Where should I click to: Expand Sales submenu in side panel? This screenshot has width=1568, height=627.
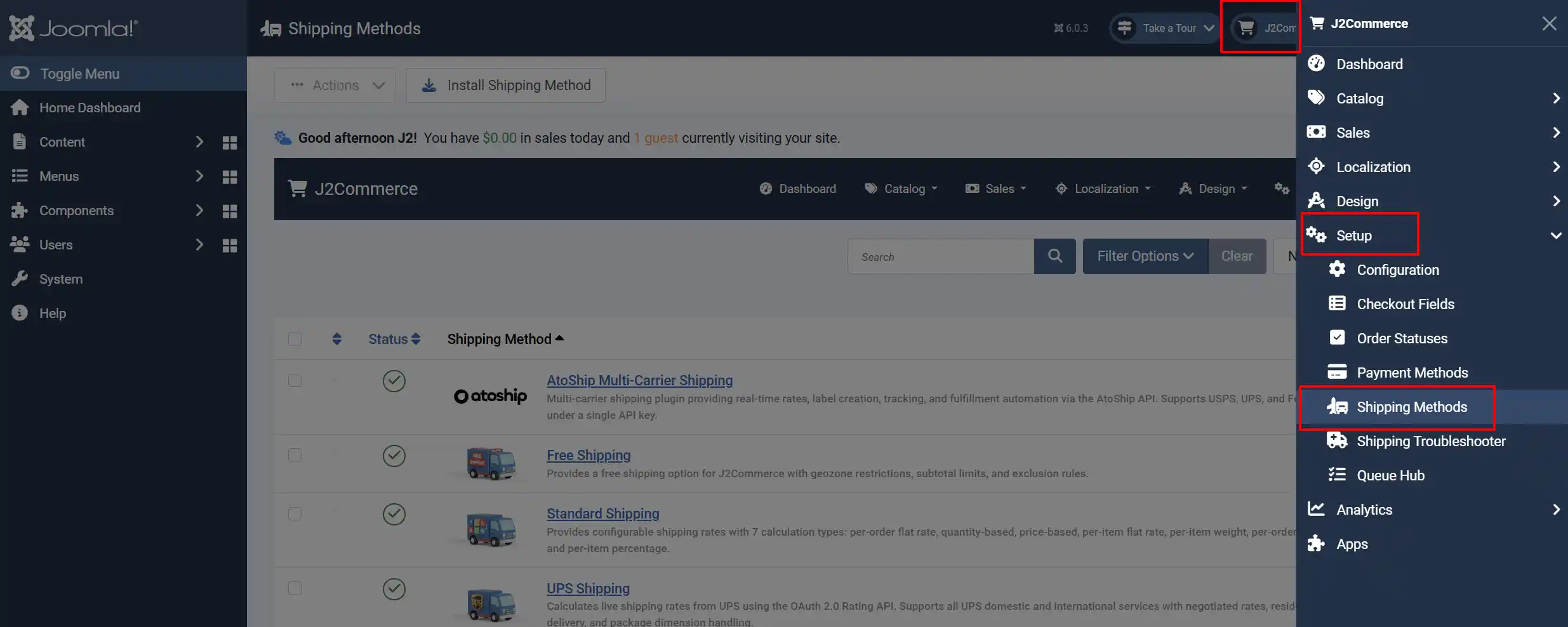1556,133
